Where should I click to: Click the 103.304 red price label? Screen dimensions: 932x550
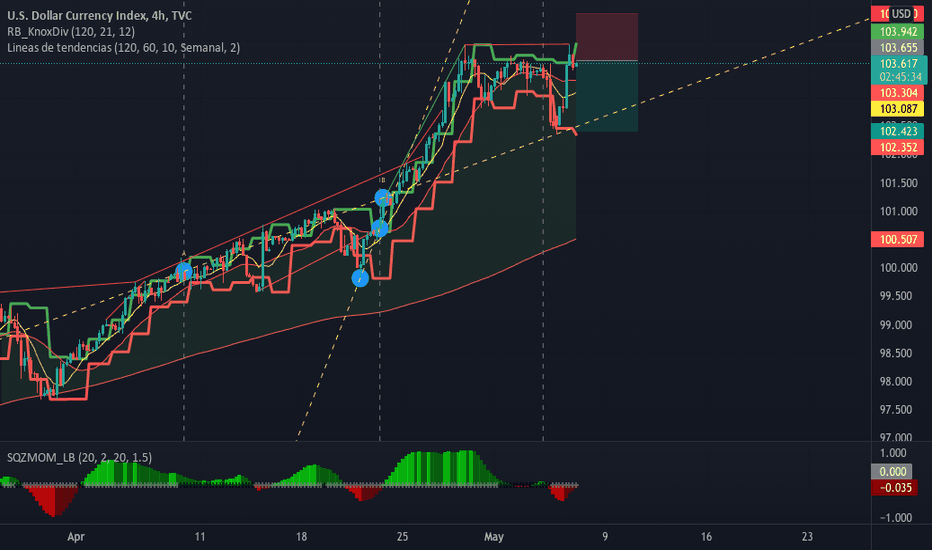point(898,93)
